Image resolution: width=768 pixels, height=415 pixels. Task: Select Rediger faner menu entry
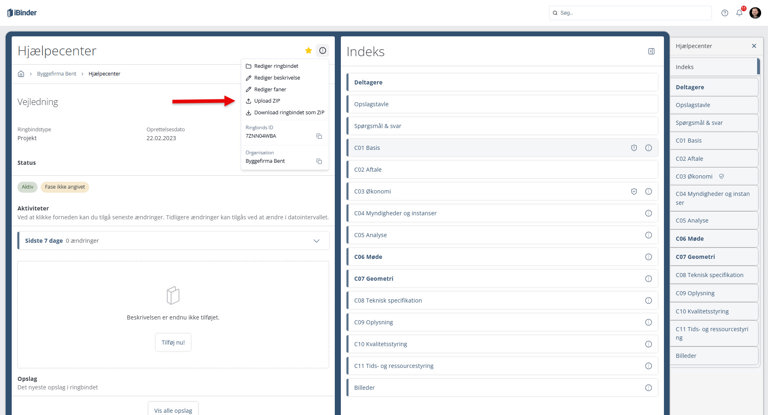269,89
